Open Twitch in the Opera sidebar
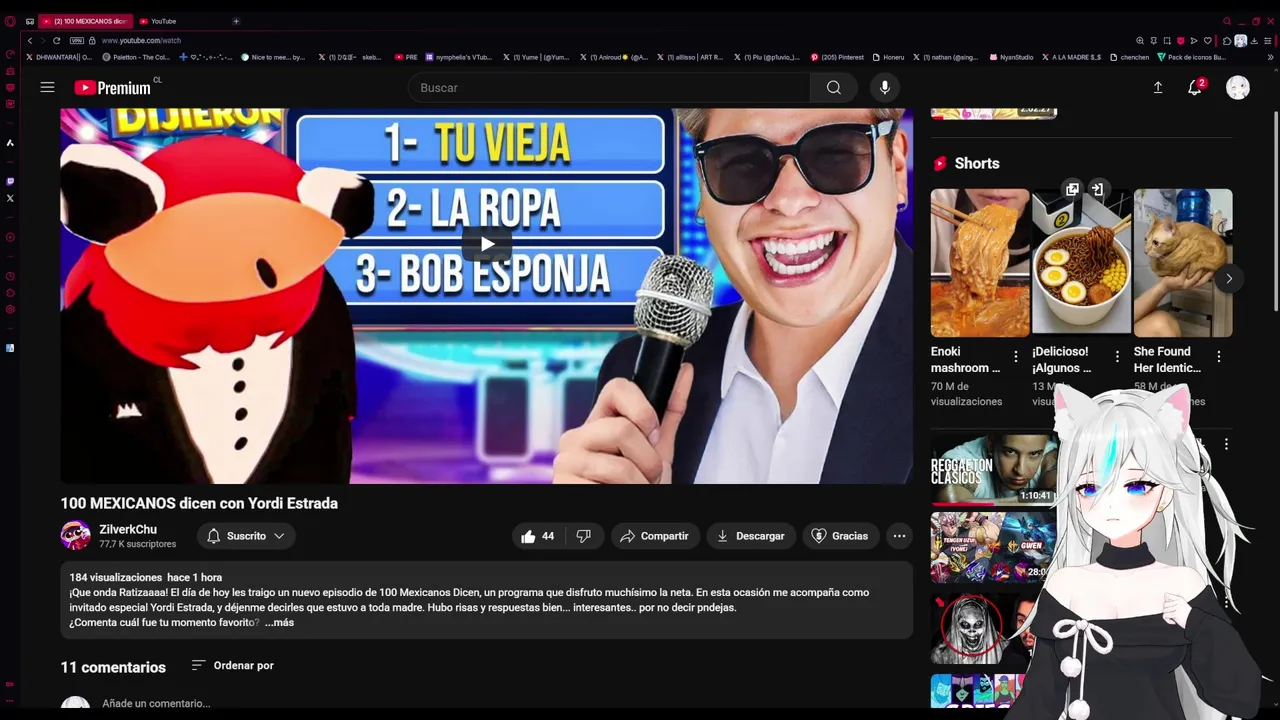This screenshot has width=1280, height=720. point(10,181)
